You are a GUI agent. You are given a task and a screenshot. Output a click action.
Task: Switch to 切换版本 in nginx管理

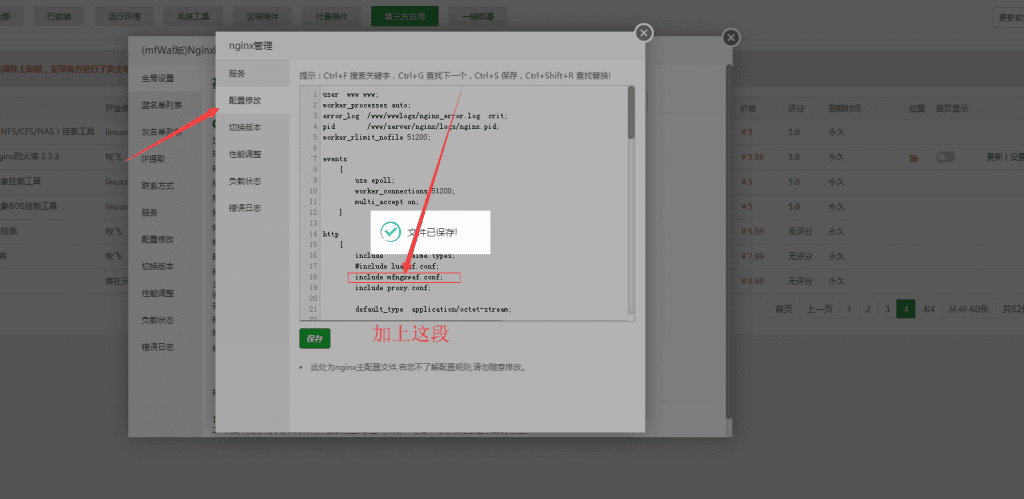pos(244,128)
